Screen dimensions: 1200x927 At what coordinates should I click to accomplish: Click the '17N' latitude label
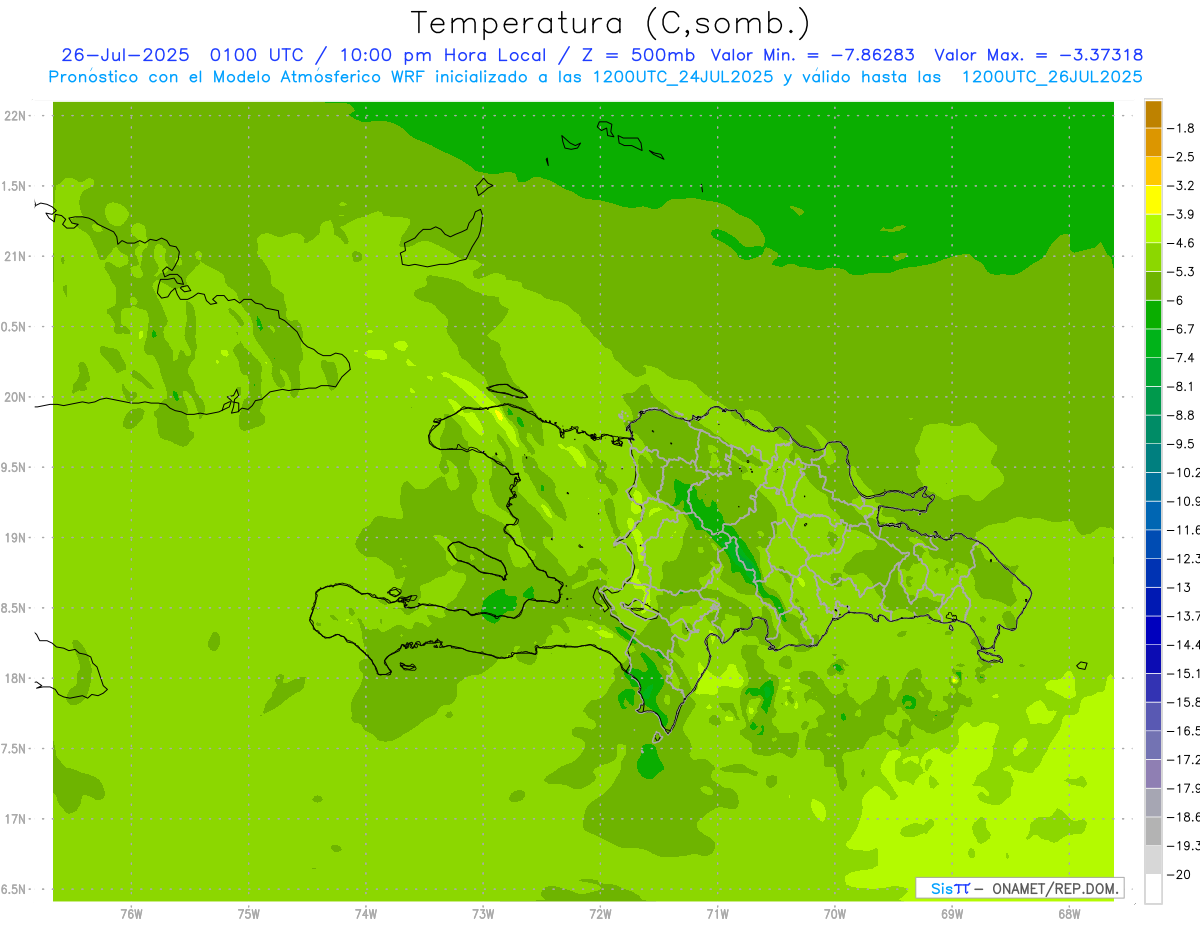click(x=15, y=819)
